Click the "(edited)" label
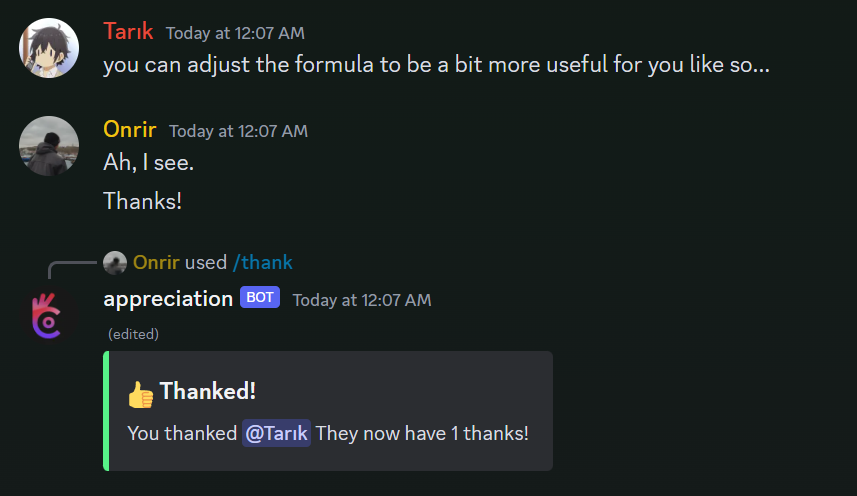The height and width of the screenshot is (496, 857). pyautogui.click(x=133, y=334)
